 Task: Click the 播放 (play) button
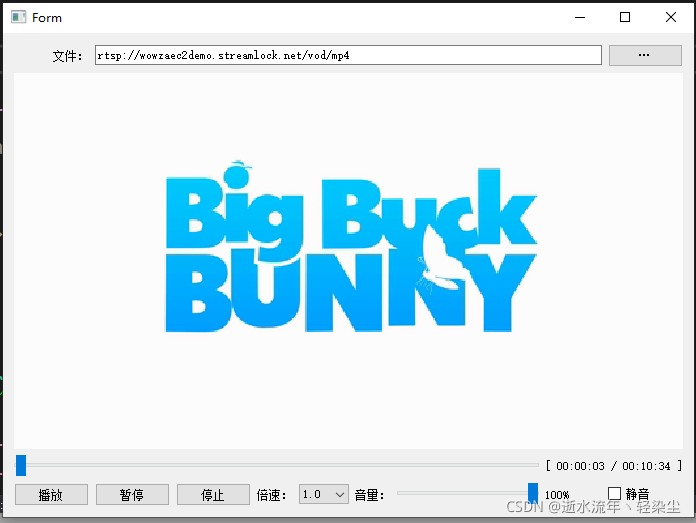point(51,495)
